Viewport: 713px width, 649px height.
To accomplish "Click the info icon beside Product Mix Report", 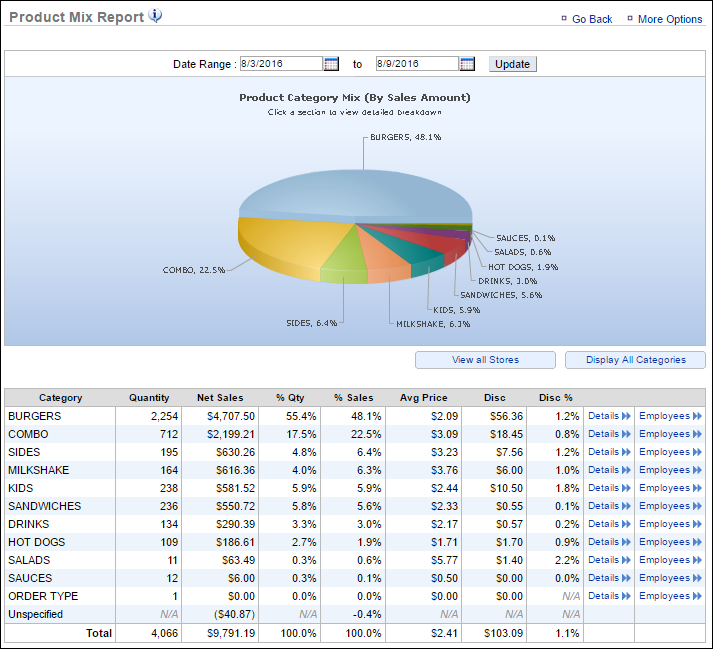I will 156,16.
